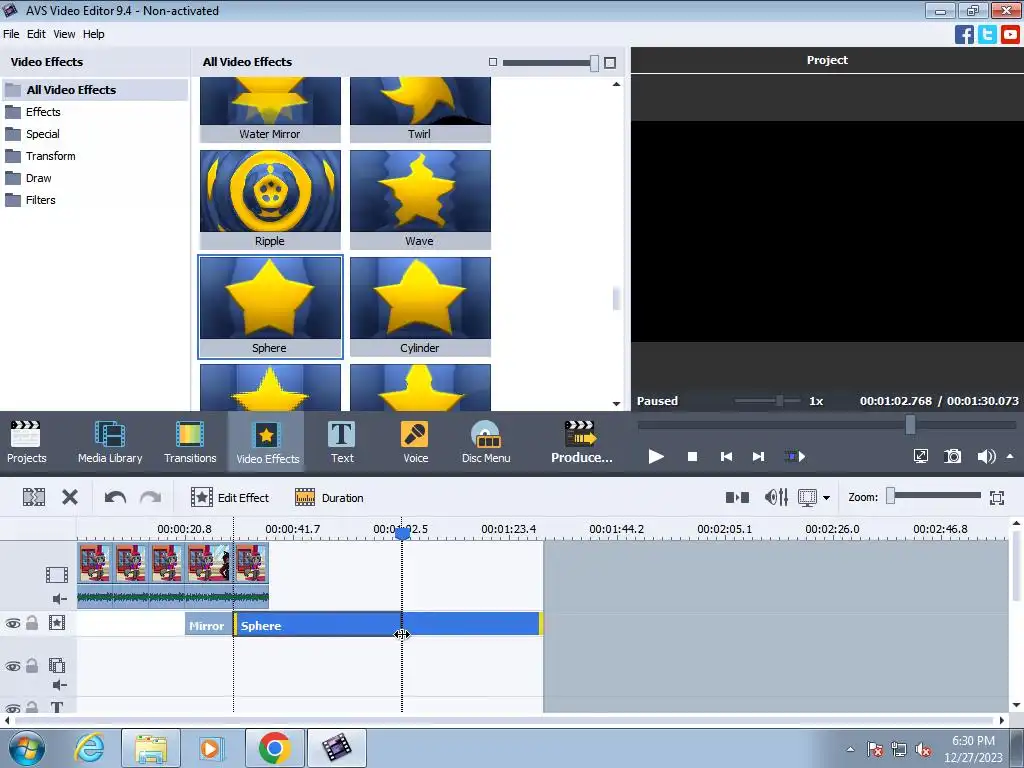
Task: Jump to next frame
Action: [758, 456]
